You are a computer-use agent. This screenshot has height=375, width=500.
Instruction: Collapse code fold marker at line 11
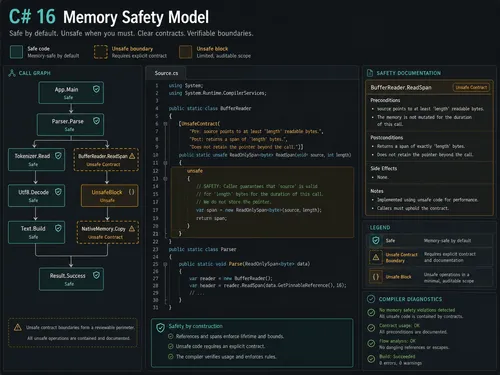(165, 163)
